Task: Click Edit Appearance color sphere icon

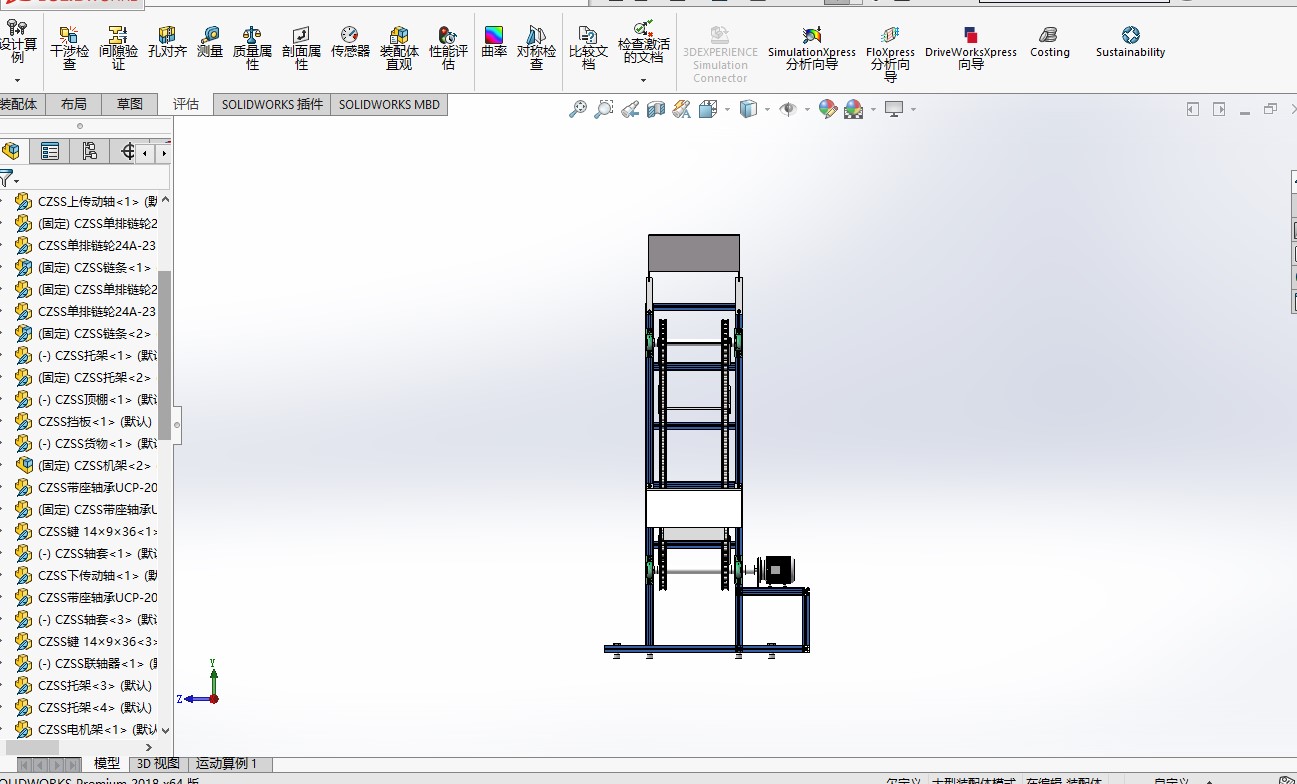Action: [828, 109]
